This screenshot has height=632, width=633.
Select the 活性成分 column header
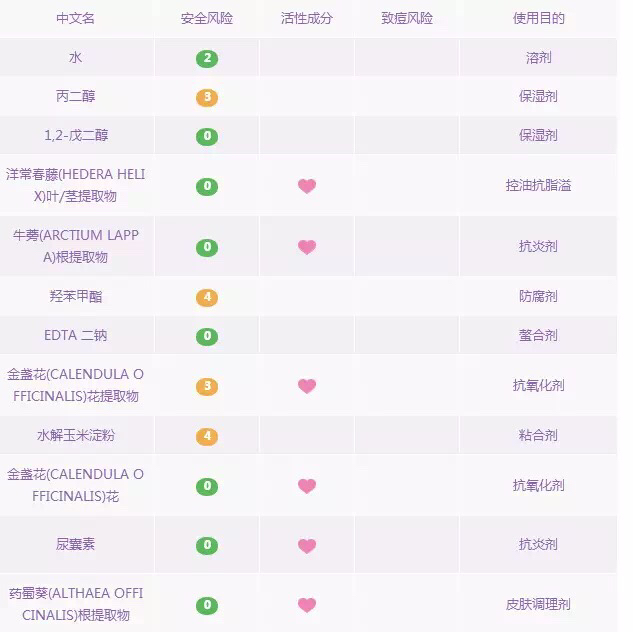click(307, 18)
